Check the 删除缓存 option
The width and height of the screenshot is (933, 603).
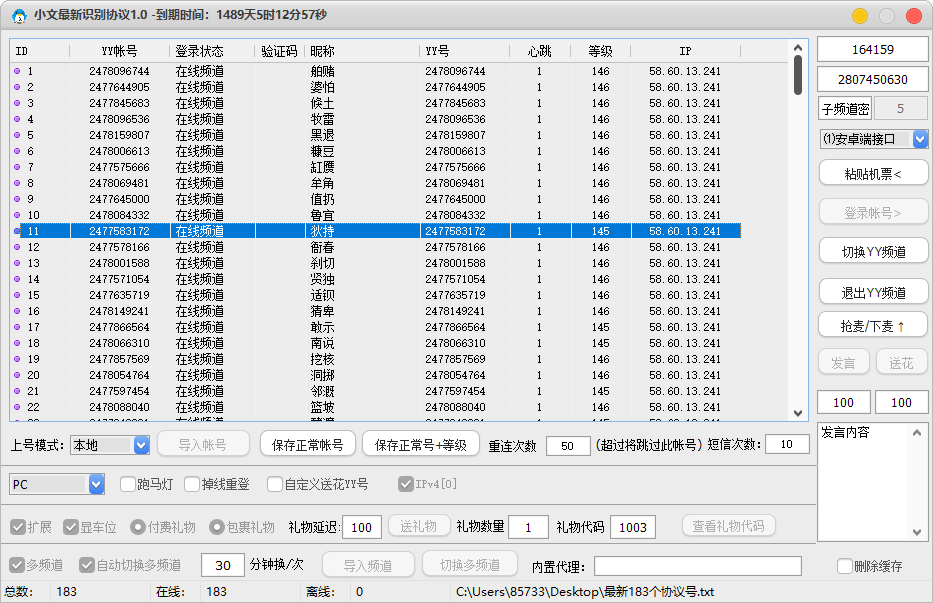coord(845,566)
